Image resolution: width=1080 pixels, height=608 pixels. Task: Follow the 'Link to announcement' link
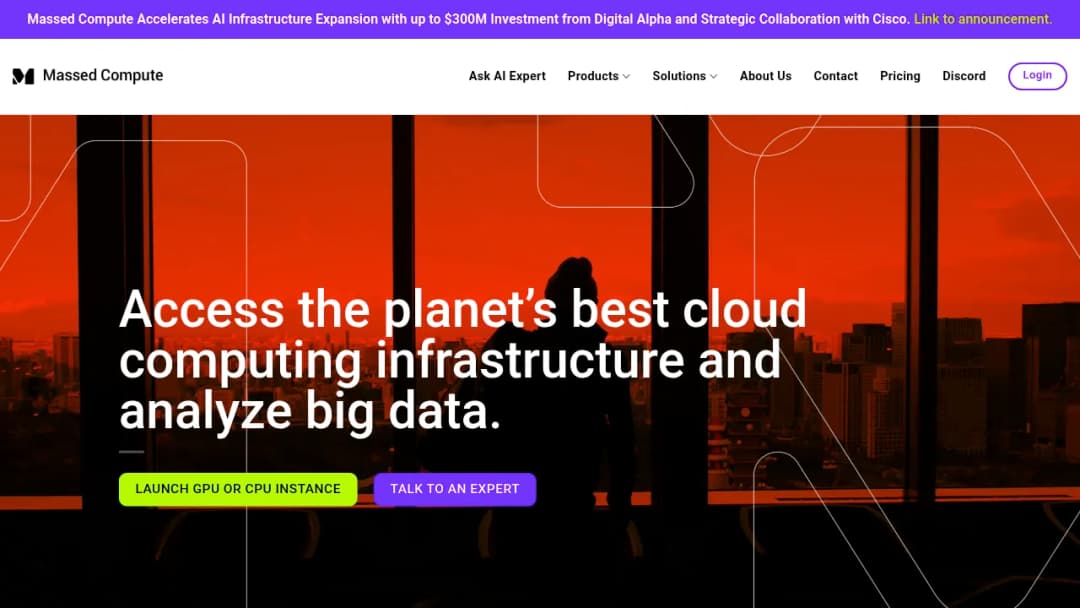pyautogui.click(x=983, y=19)
